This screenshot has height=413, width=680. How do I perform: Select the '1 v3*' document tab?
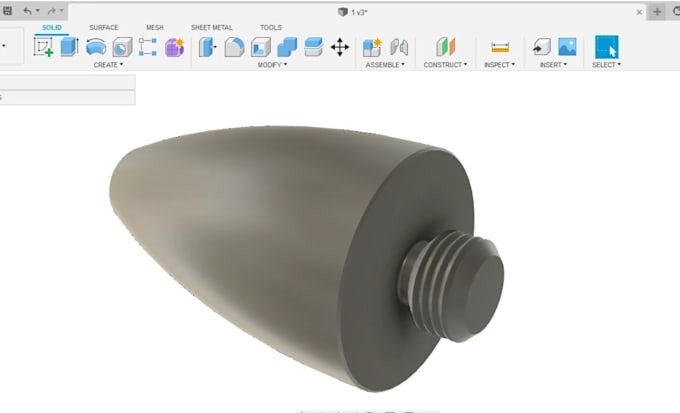pos(353,12)
